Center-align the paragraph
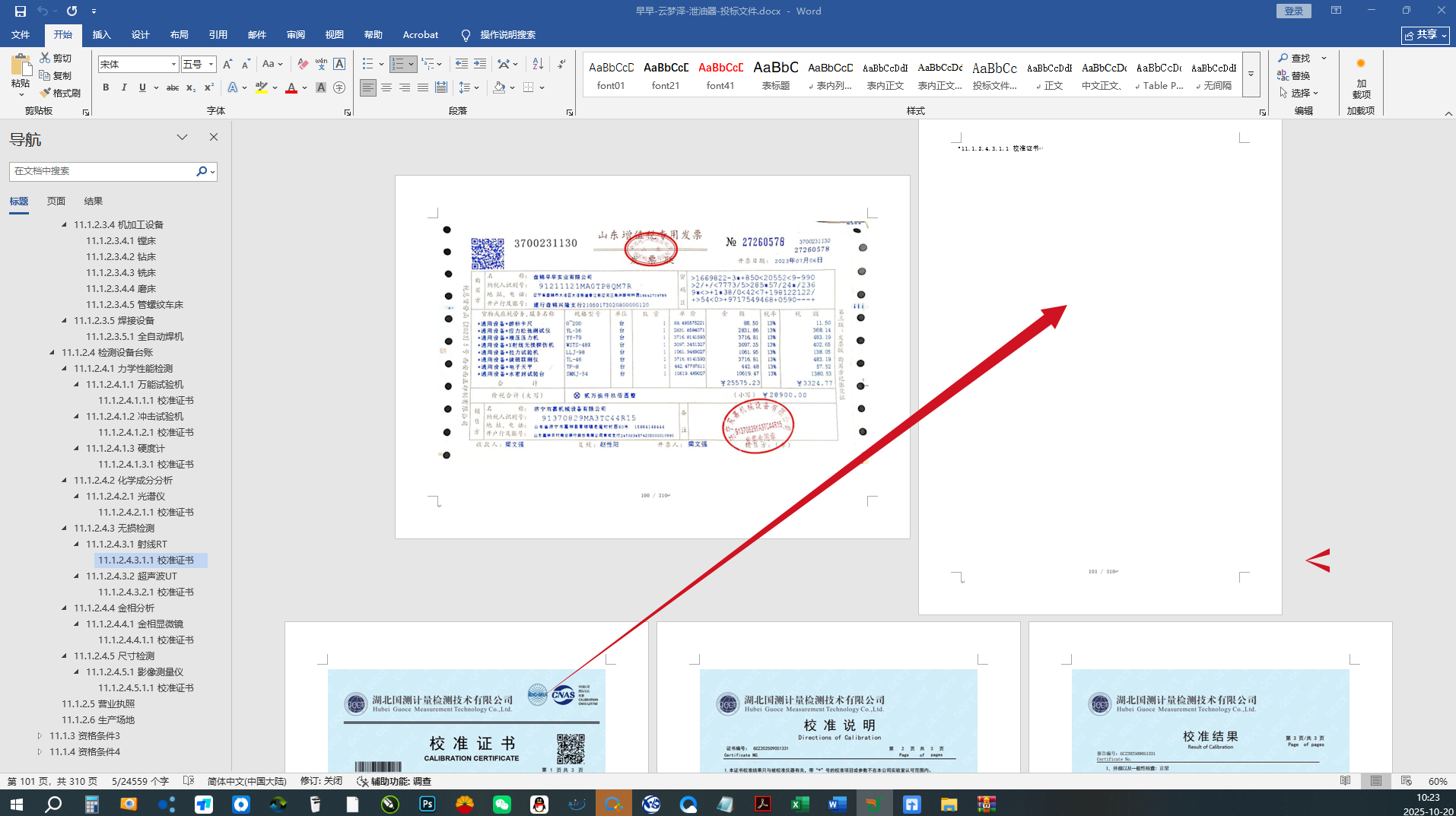The image size is (1456, 816). pos(386,87)
